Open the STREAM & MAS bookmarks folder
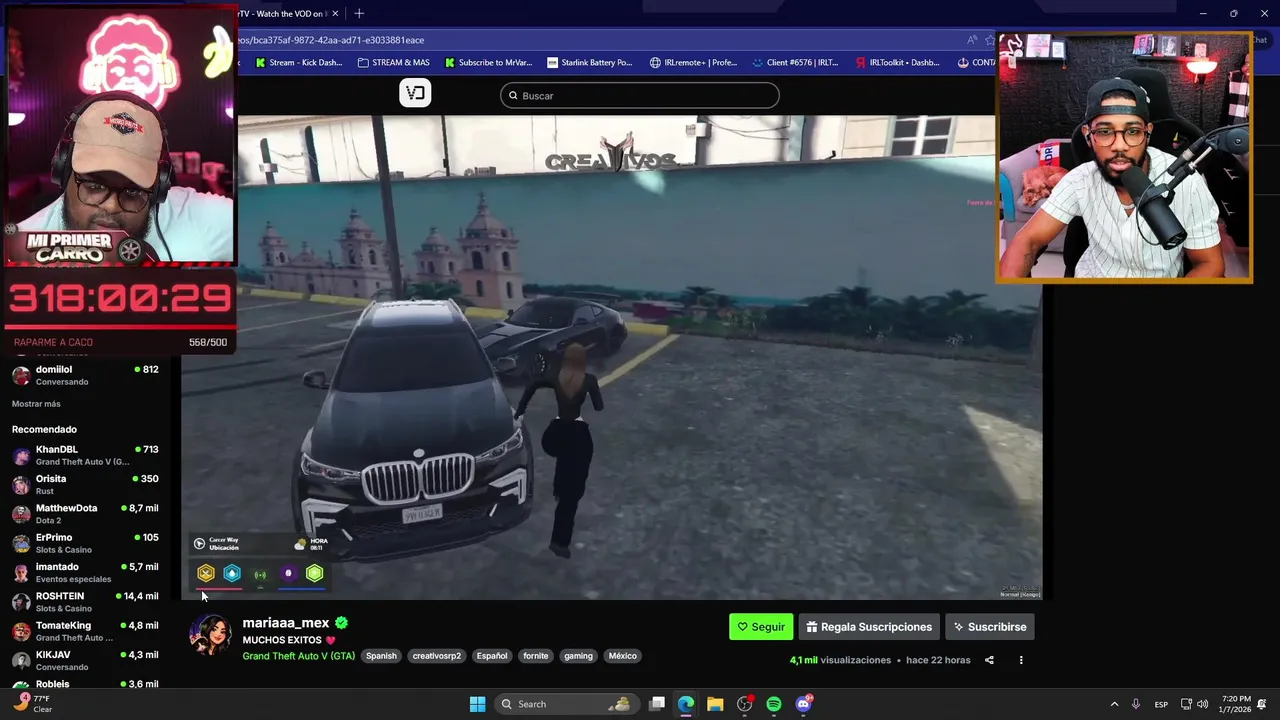 [394, 62]
